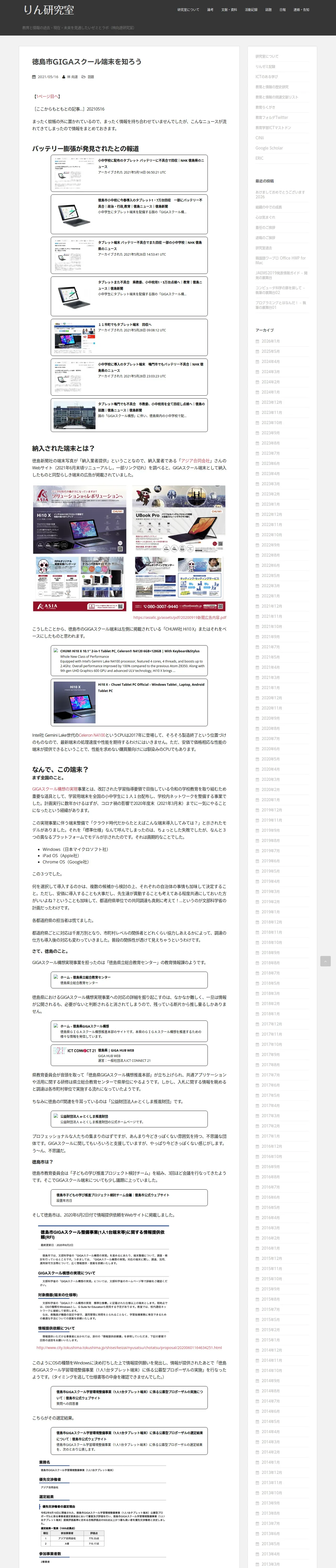Open recent post あけましておめでとうございます2026
The height and width of the screenshot is (1568, 336).
coord(280,194)
